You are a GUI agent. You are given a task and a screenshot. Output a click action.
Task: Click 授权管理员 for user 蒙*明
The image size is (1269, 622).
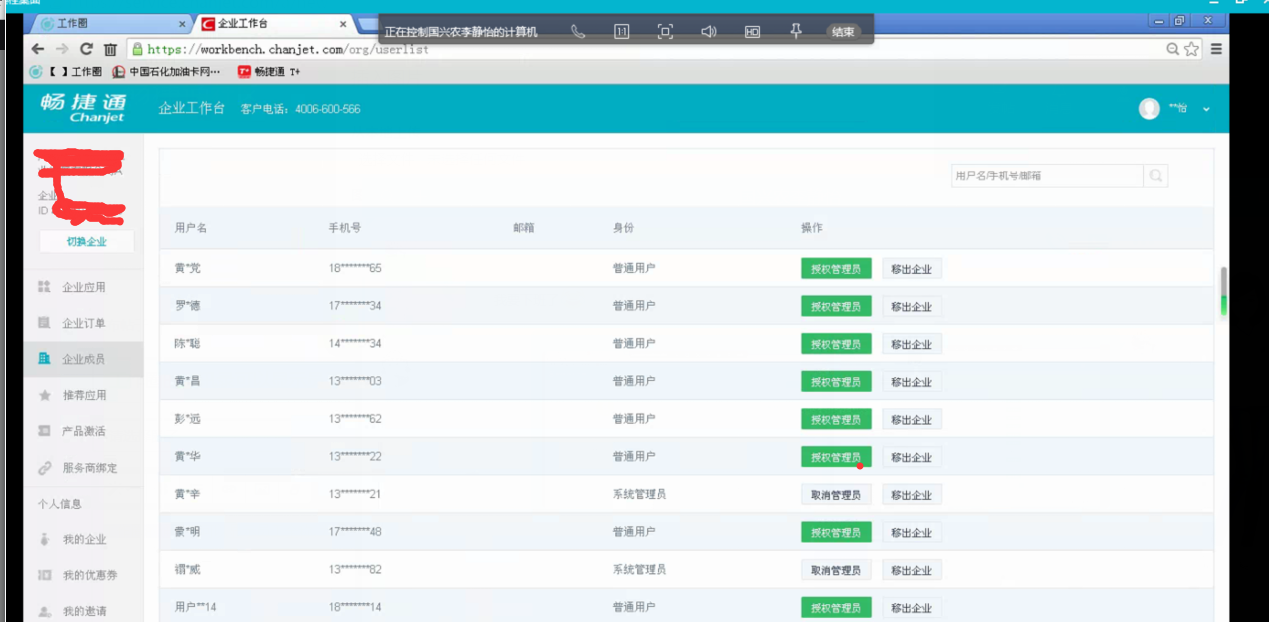coord(836,532)
